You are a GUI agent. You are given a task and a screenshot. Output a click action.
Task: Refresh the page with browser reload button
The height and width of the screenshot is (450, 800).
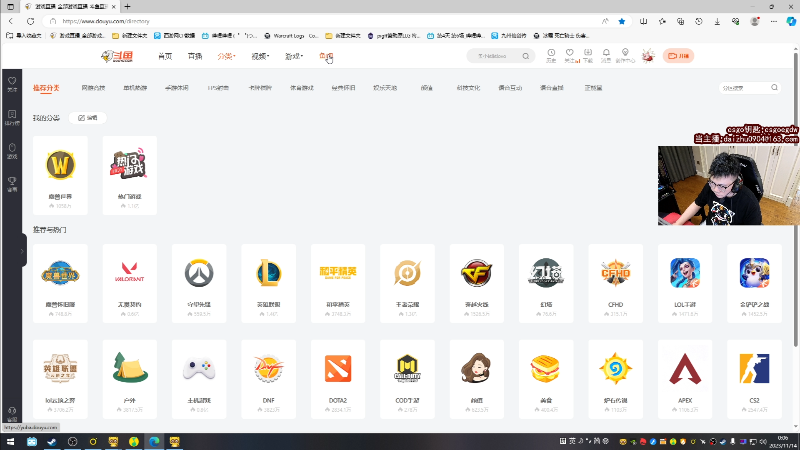tap(31, 21)
